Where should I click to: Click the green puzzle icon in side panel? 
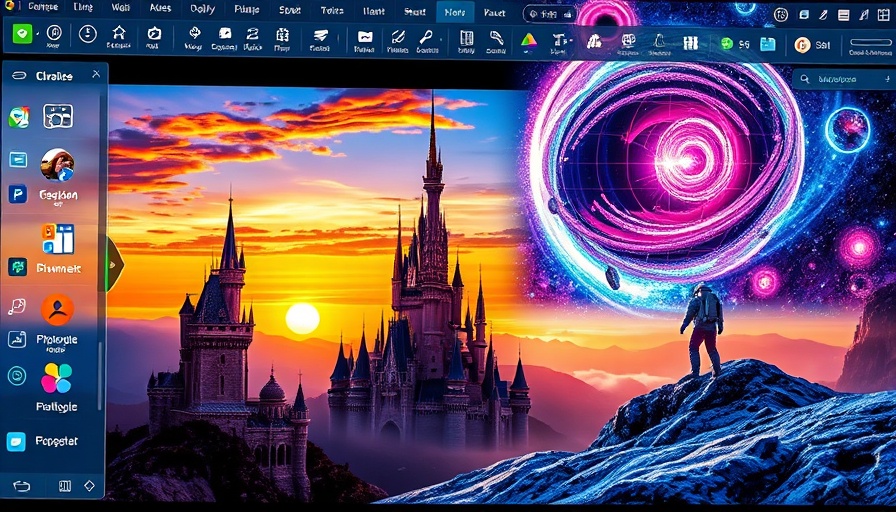[x=18, y=267]
